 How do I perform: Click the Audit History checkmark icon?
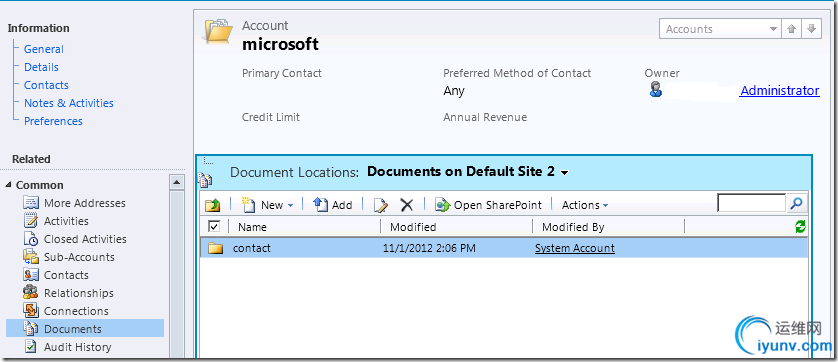tap(31, 346)
